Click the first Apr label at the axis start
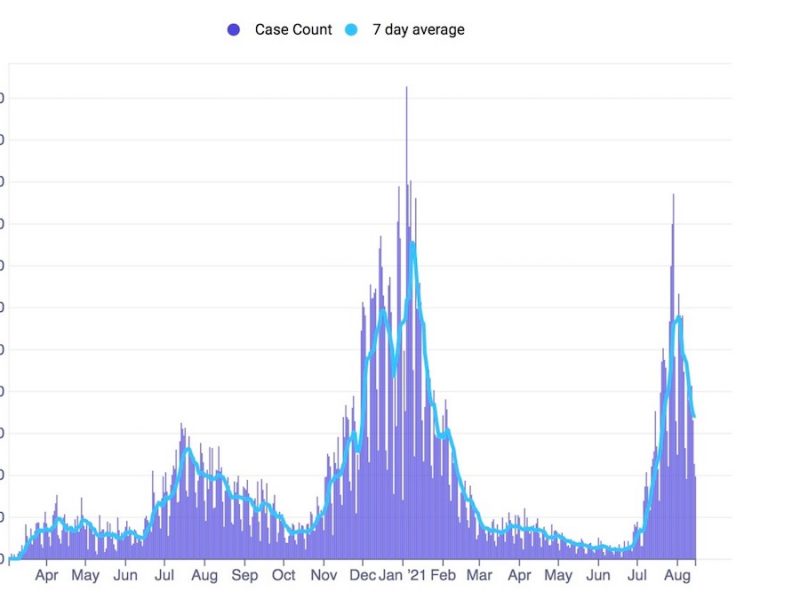 pos(46,576)
